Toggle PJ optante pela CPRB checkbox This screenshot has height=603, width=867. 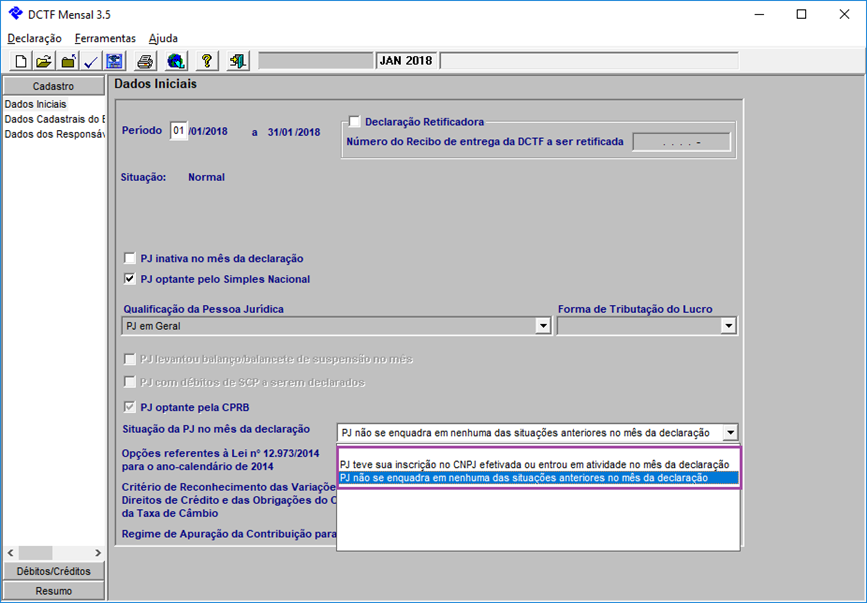pyautogui.click(x=129, y=407)
